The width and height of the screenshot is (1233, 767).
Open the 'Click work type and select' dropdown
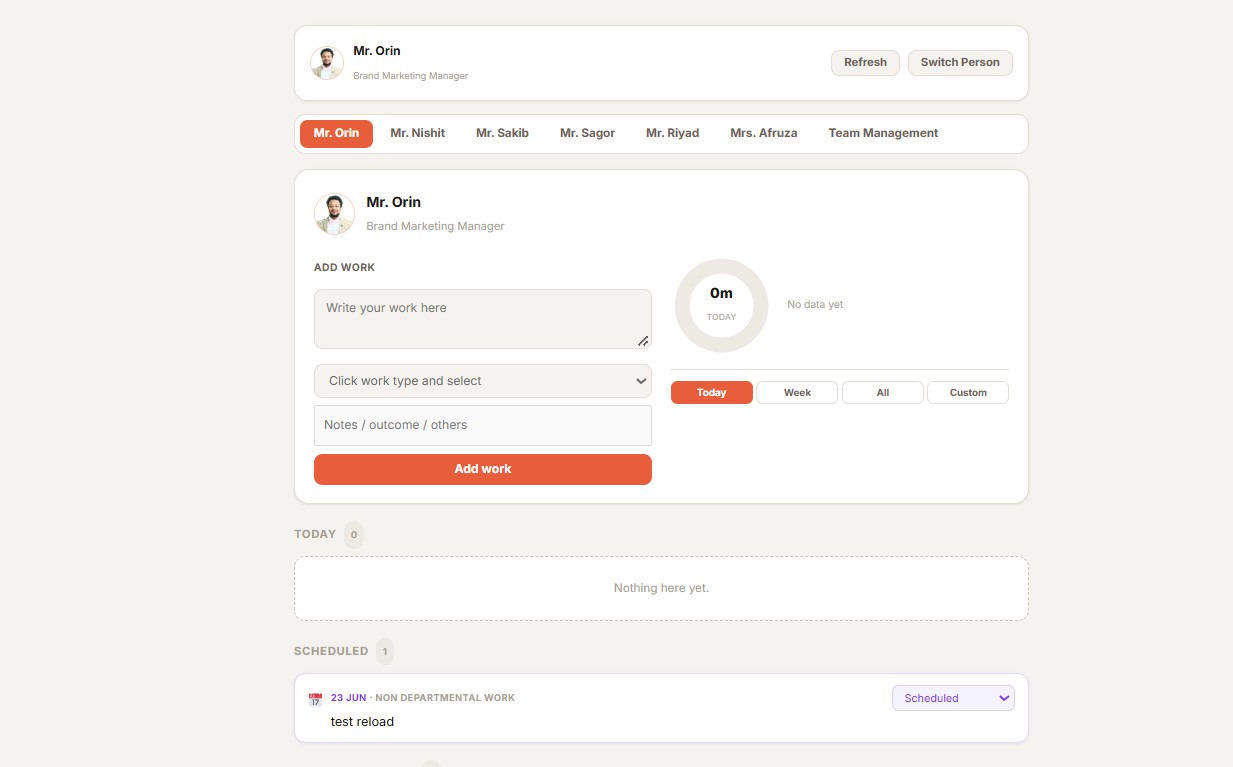pyautogui.click(x=483, y=381)
